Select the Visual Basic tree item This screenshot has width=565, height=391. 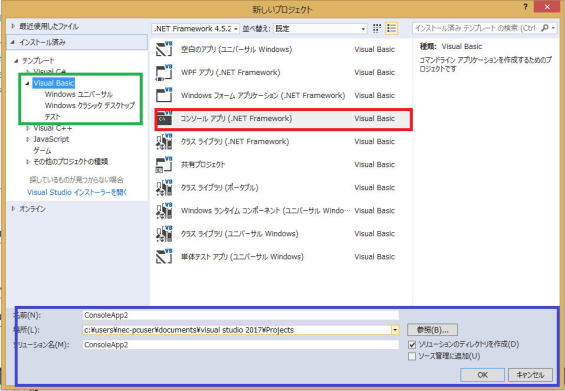coord(54,83)
